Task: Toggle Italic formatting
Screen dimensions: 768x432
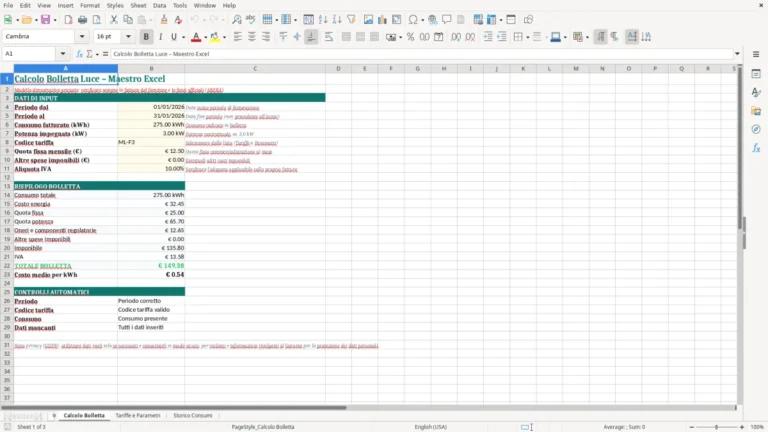Action: coord(160,37)
